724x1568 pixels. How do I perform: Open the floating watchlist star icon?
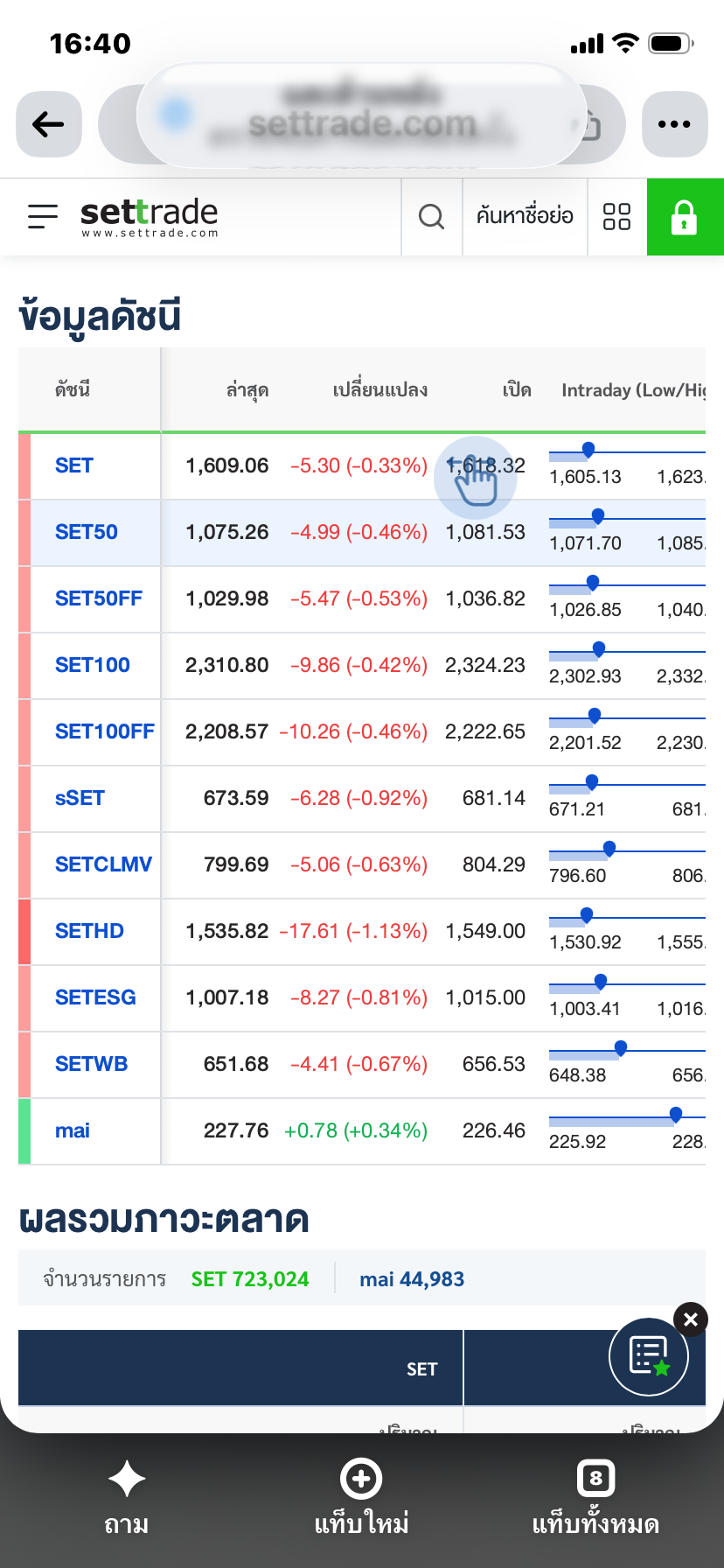(649, 1356)
